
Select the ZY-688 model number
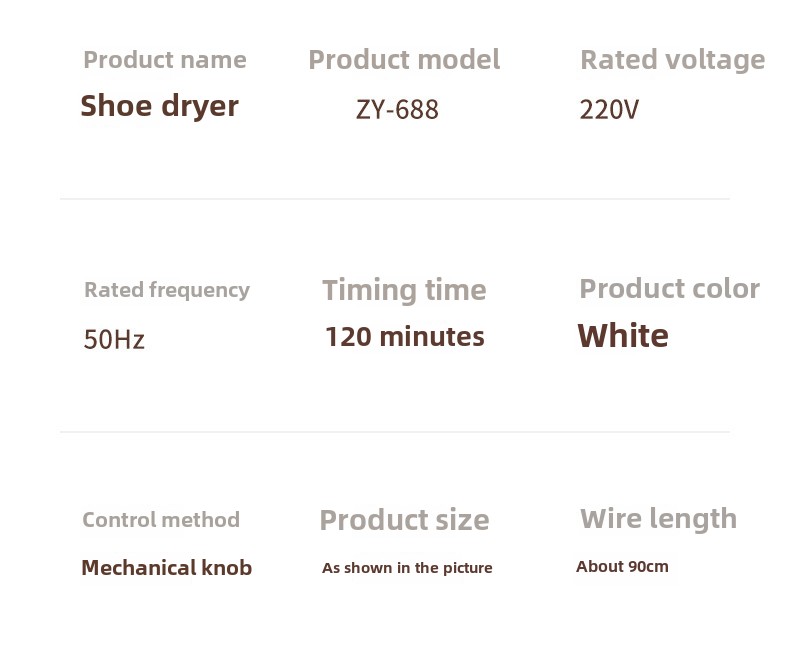pos(397,110)
